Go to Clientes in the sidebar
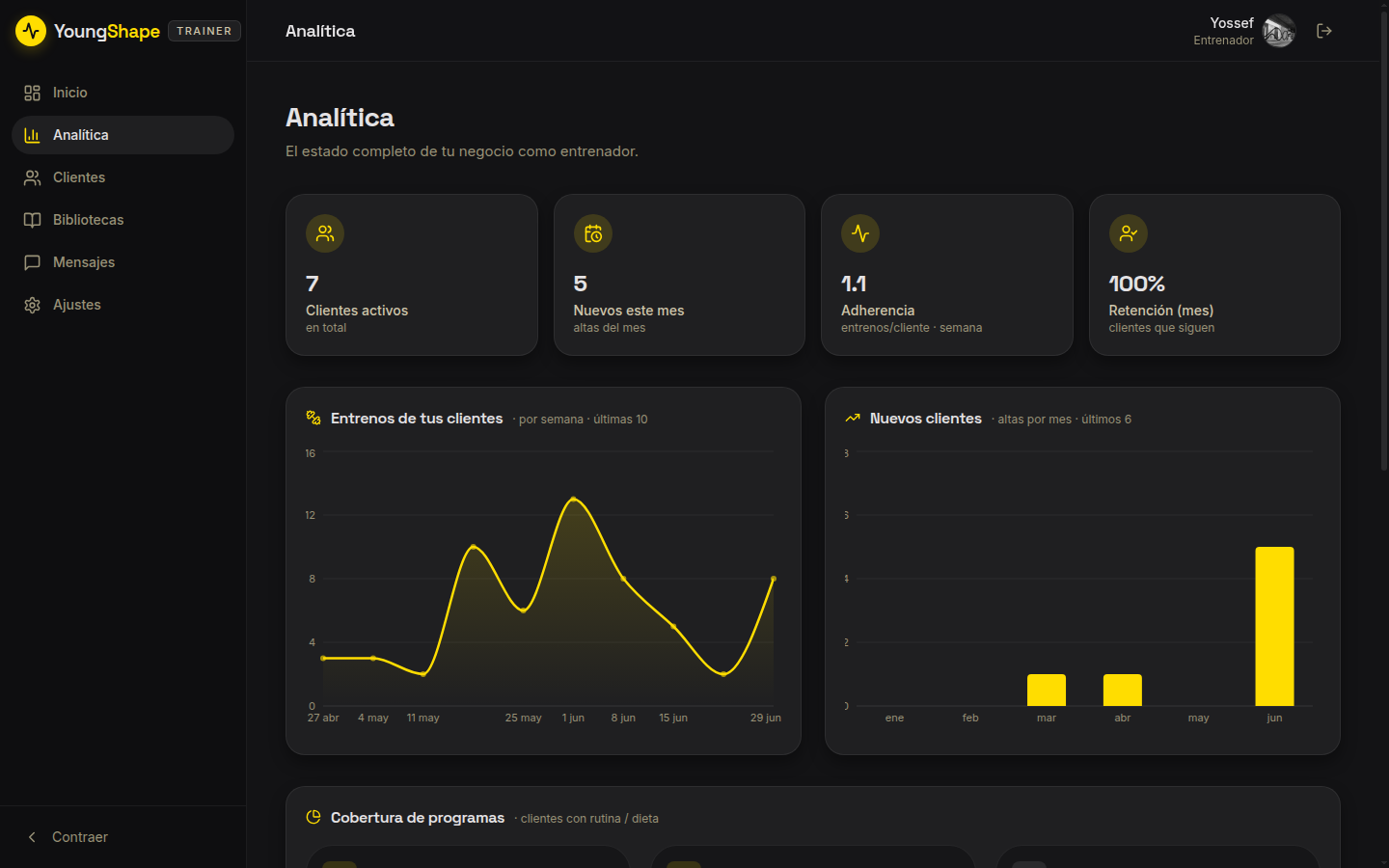The image size is (1389, 868). point(123,177)
